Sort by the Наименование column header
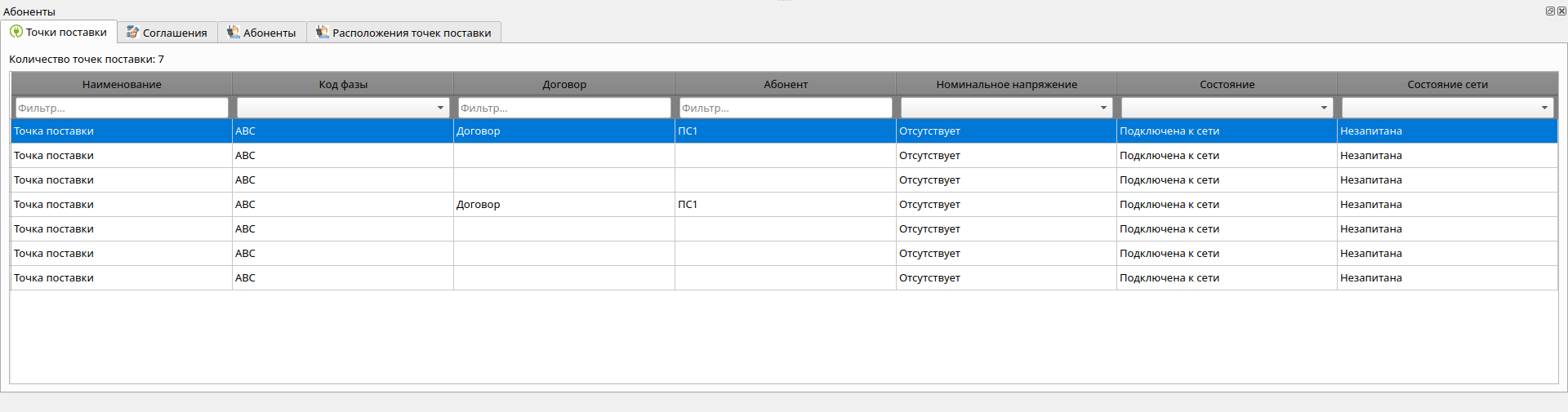This screenshot has height=412, width=1568. tap(122, 84)
